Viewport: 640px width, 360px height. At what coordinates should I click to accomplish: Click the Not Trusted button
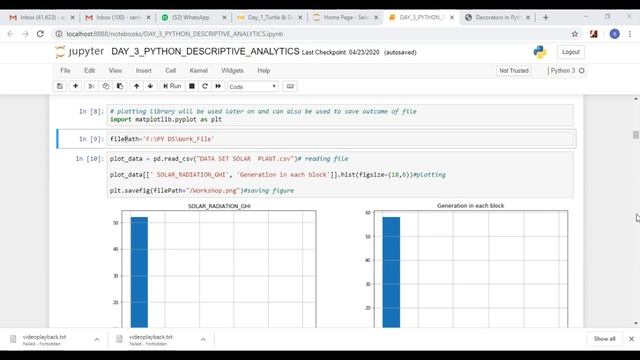[514, 71]
